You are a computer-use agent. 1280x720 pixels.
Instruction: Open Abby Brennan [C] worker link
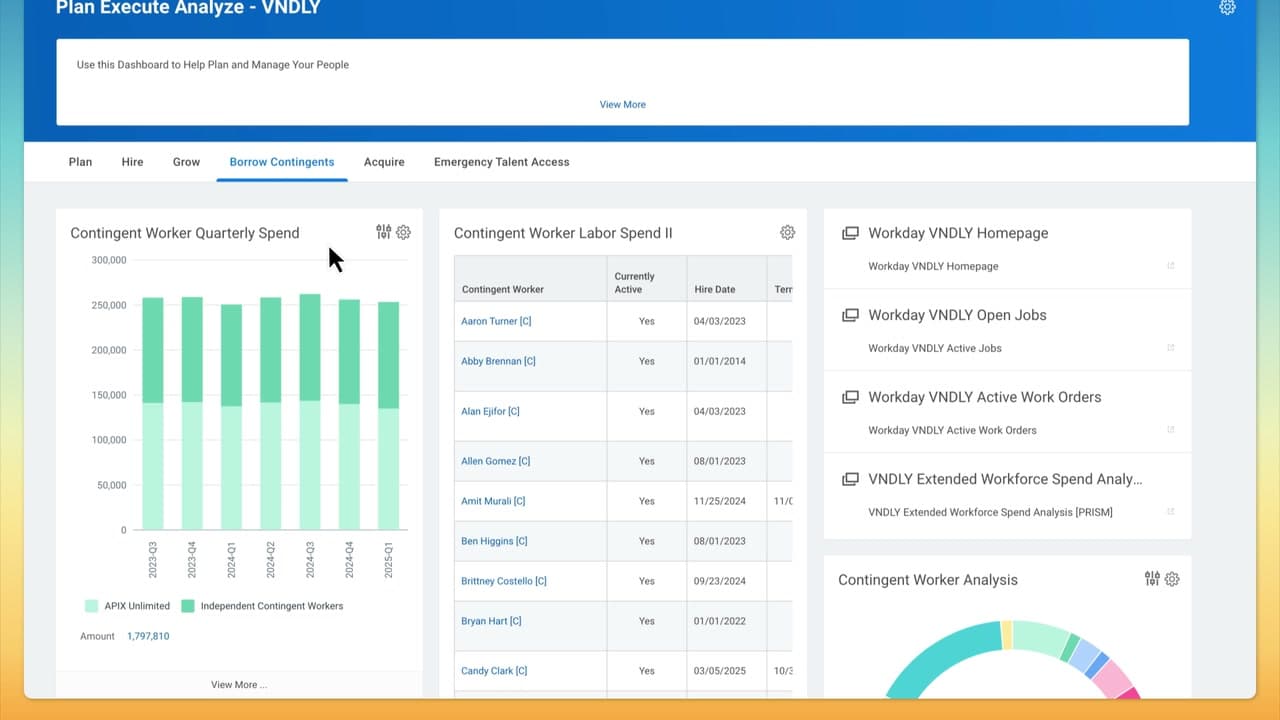[498, 361]
